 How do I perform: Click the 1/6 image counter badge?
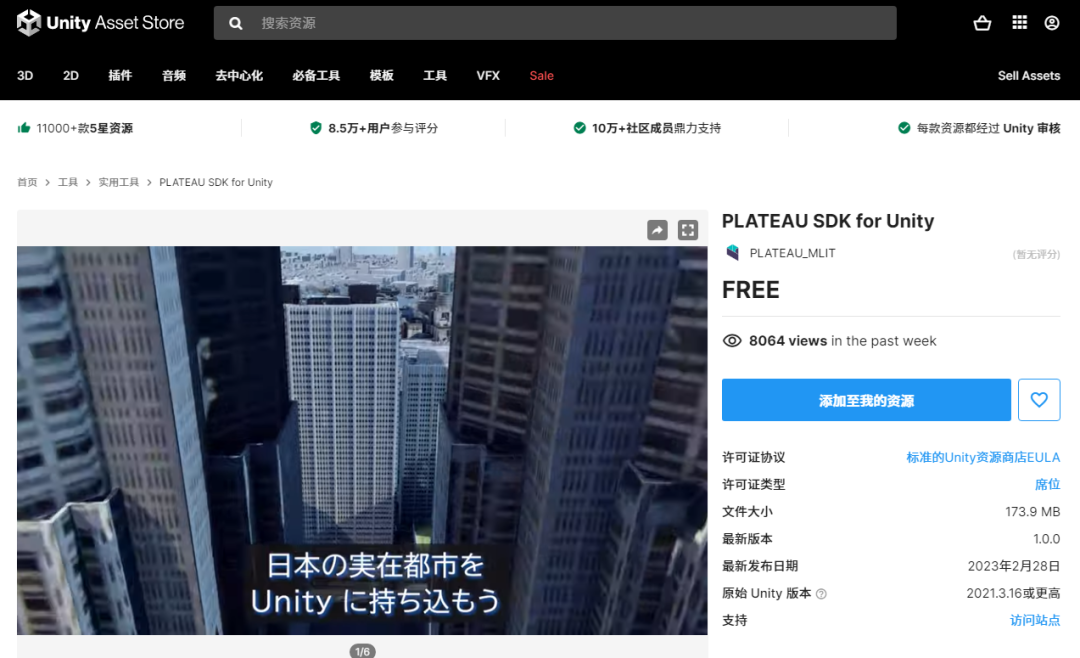362,651
